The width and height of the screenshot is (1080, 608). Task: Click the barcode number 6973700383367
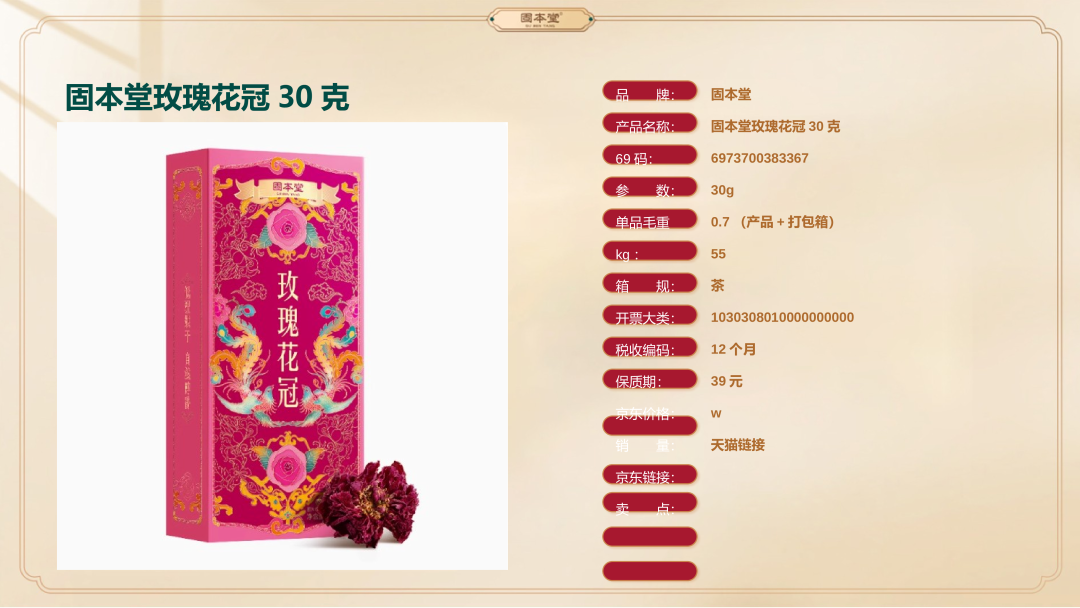tap(759, 158)
